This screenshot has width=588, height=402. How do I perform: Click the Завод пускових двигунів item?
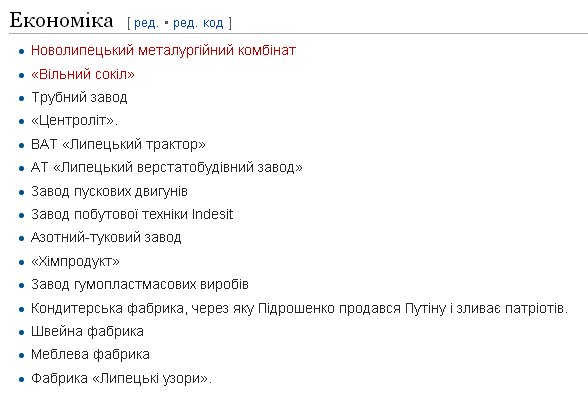109,191
